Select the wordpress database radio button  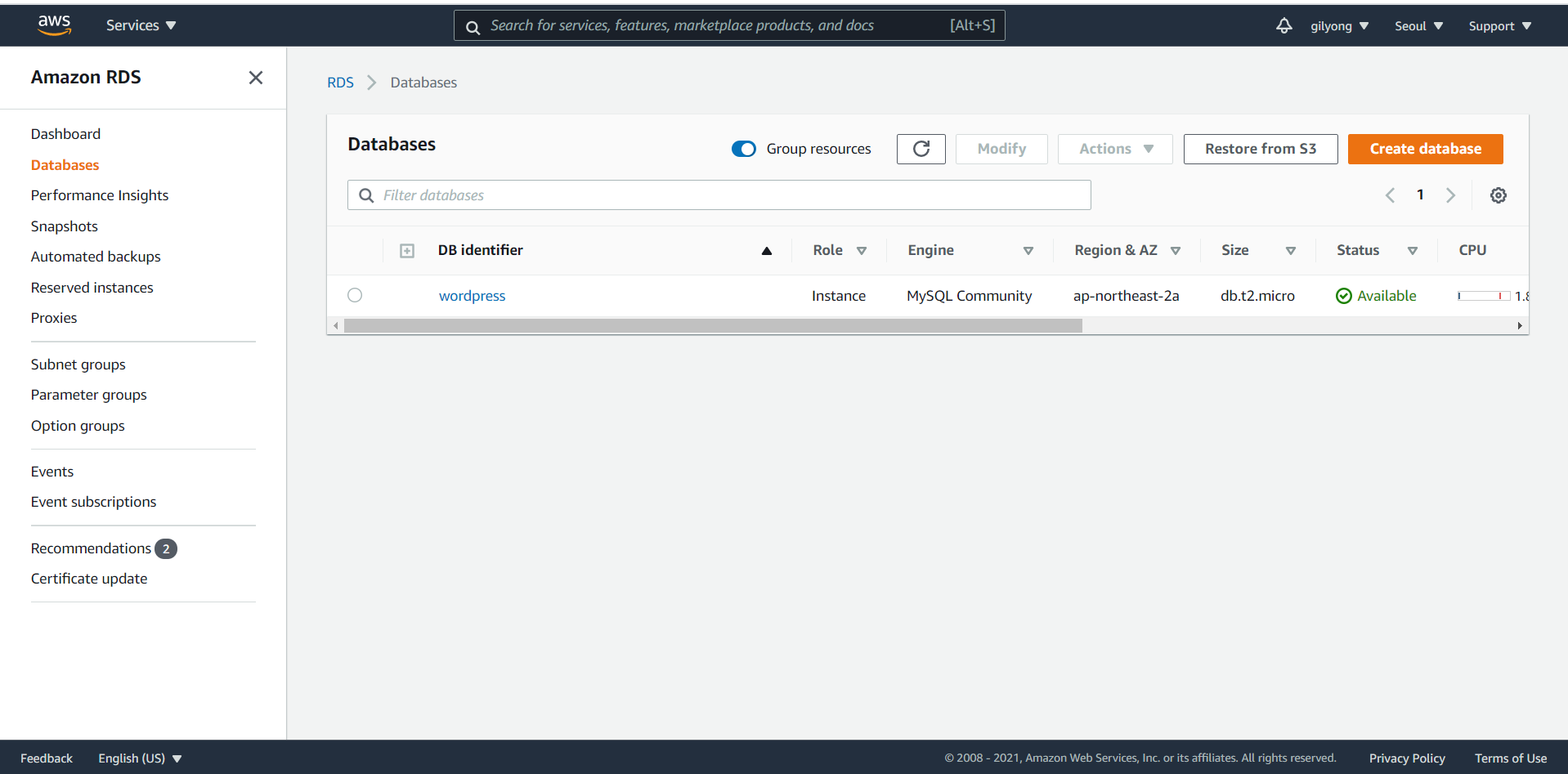click(x=355, y=295)
